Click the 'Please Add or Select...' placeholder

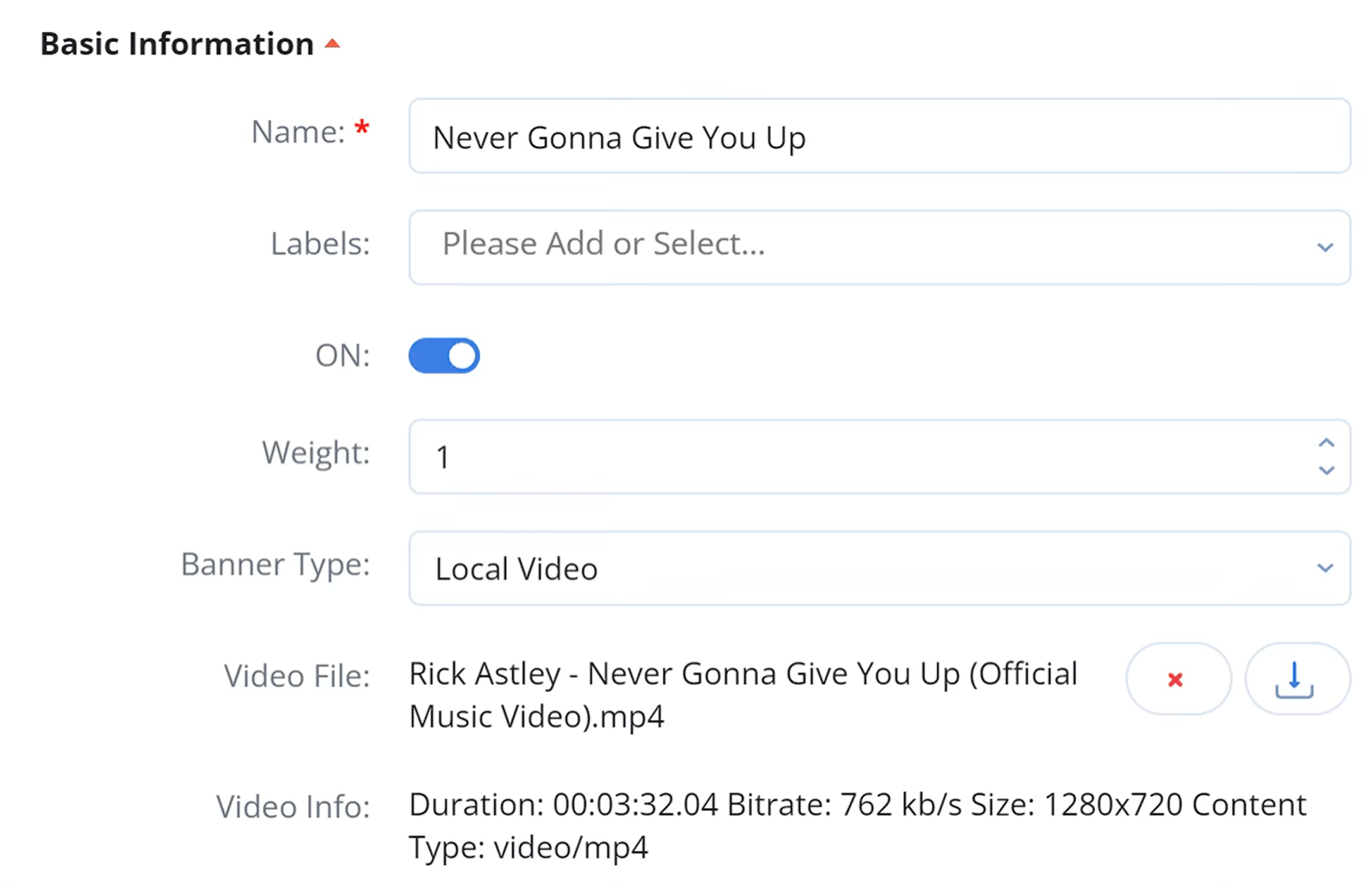603,244
